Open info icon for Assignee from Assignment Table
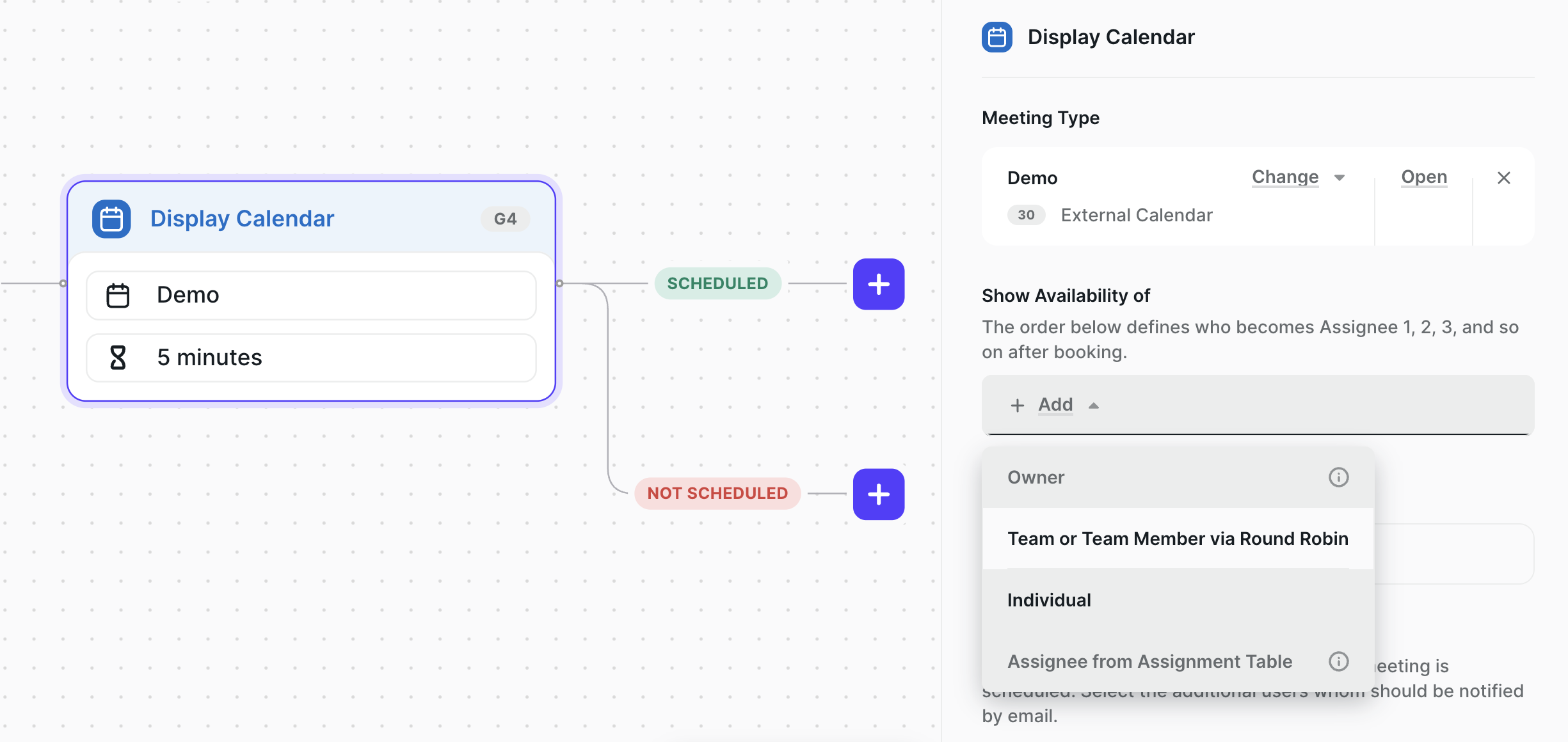The width and height of the screenshot is (1568, 742). coord(1338,661)
